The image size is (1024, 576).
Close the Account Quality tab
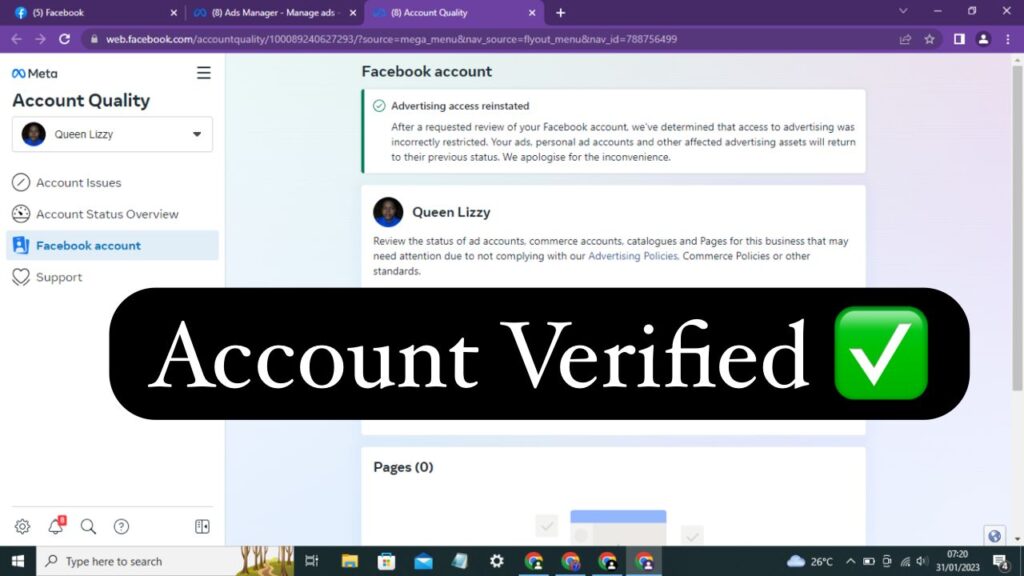tap(532, 12)
